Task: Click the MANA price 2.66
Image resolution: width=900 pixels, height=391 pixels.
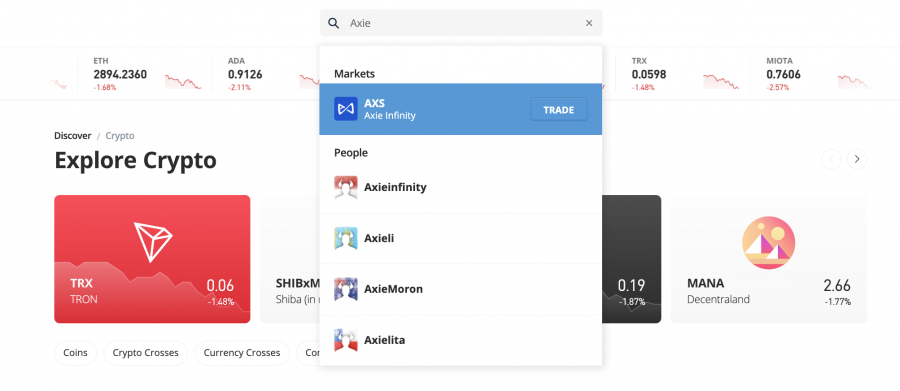Action: [x=837, y=285]
